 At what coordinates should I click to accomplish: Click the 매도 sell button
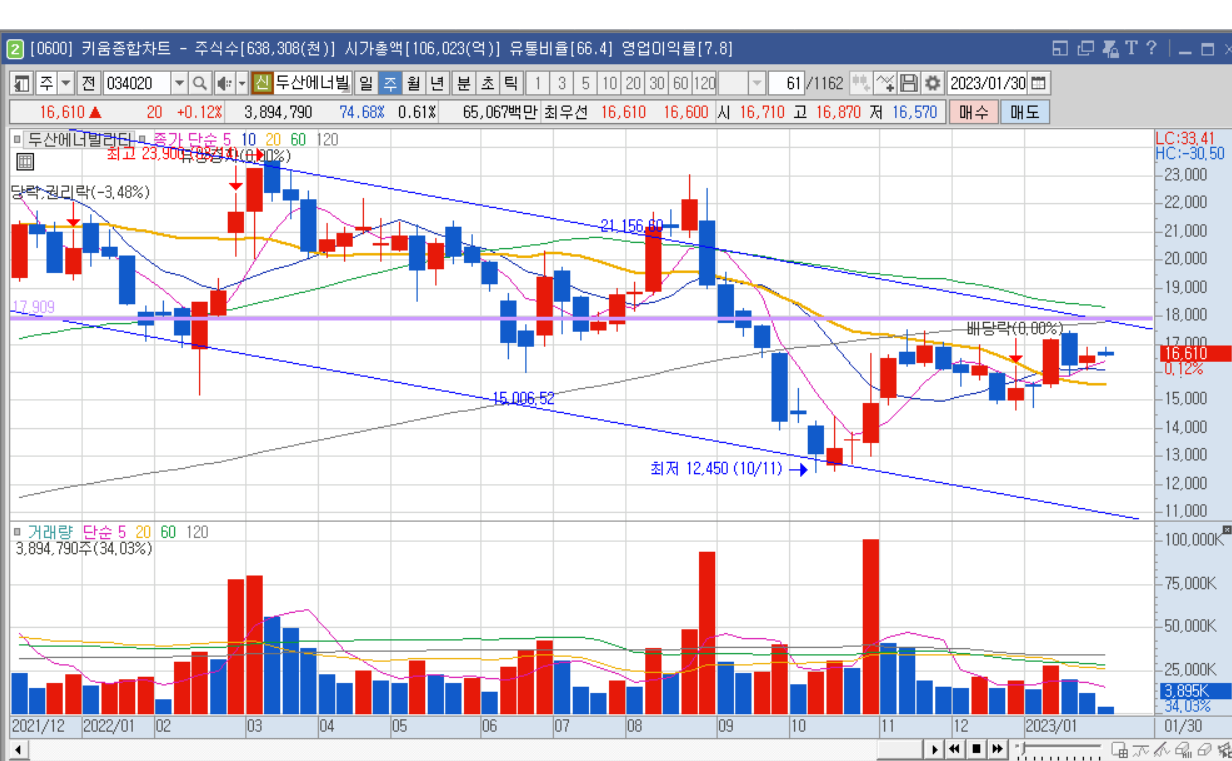click(x=1025, y=112)
